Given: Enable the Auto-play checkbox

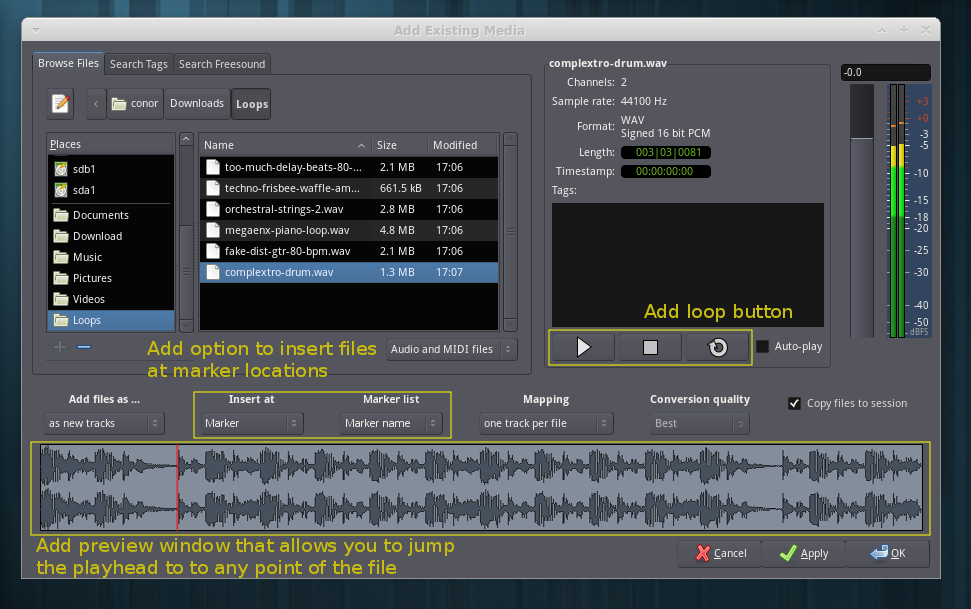Looking at the screenshot, I should [x=763, y=347].
